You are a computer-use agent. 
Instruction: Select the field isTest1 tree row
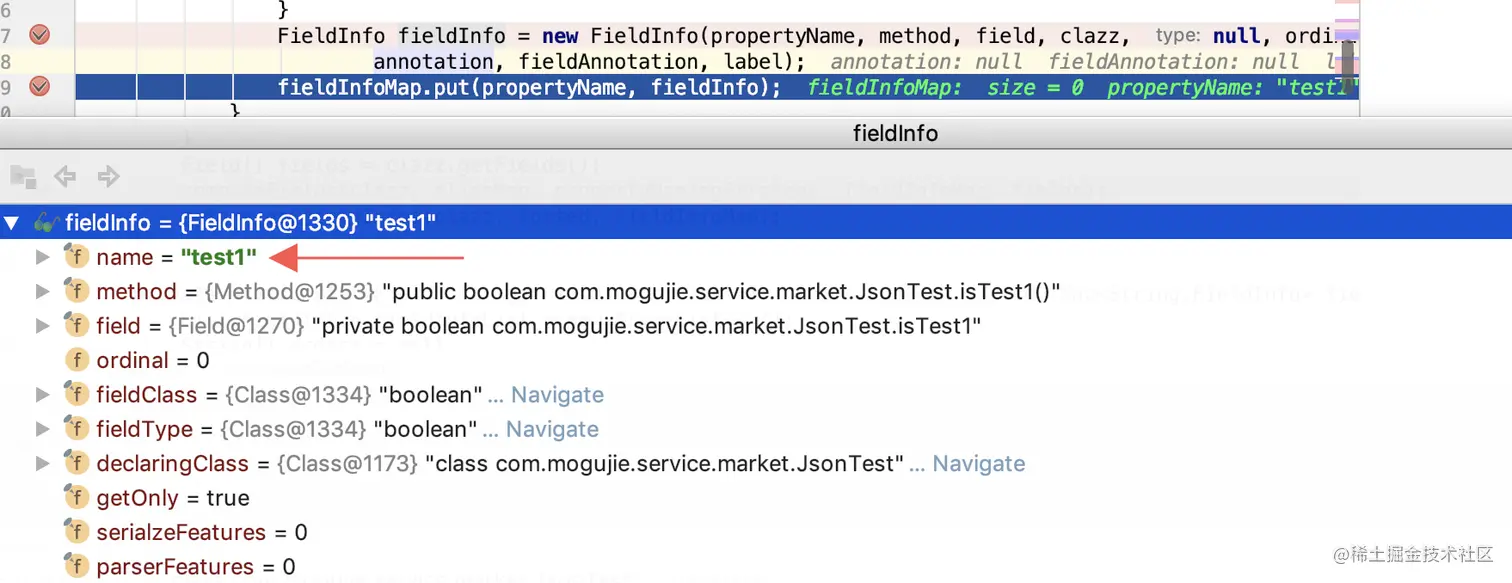click(539, 326)
